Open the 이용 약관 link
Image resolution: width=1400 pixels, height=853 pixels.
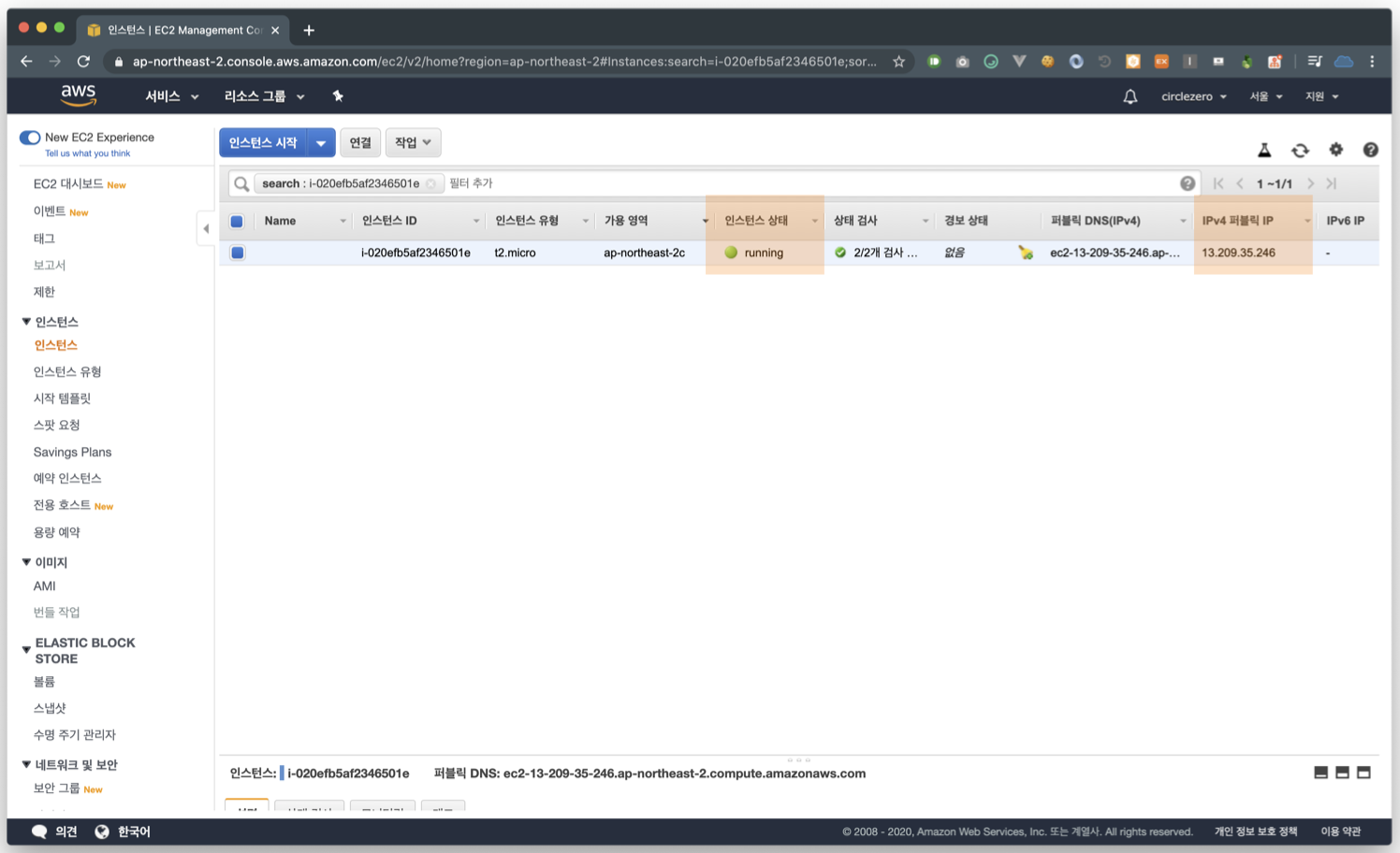point(1340,831)
